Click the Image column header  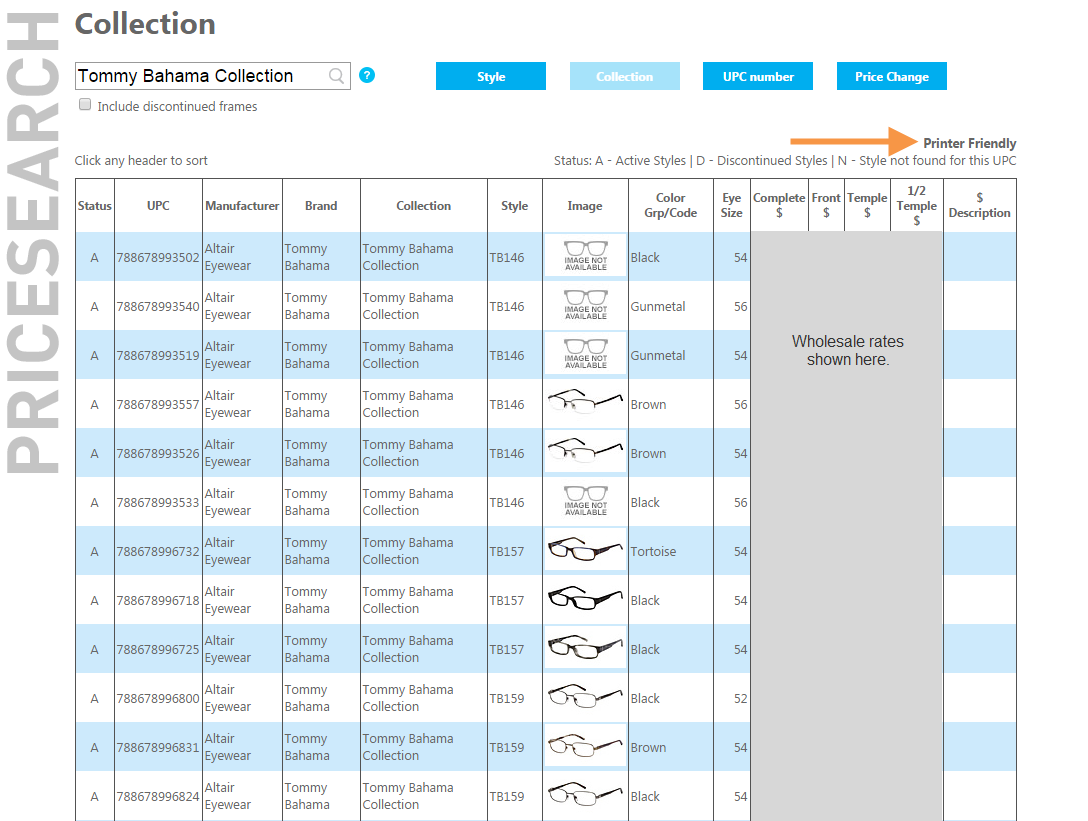click(x=585, y=205)
